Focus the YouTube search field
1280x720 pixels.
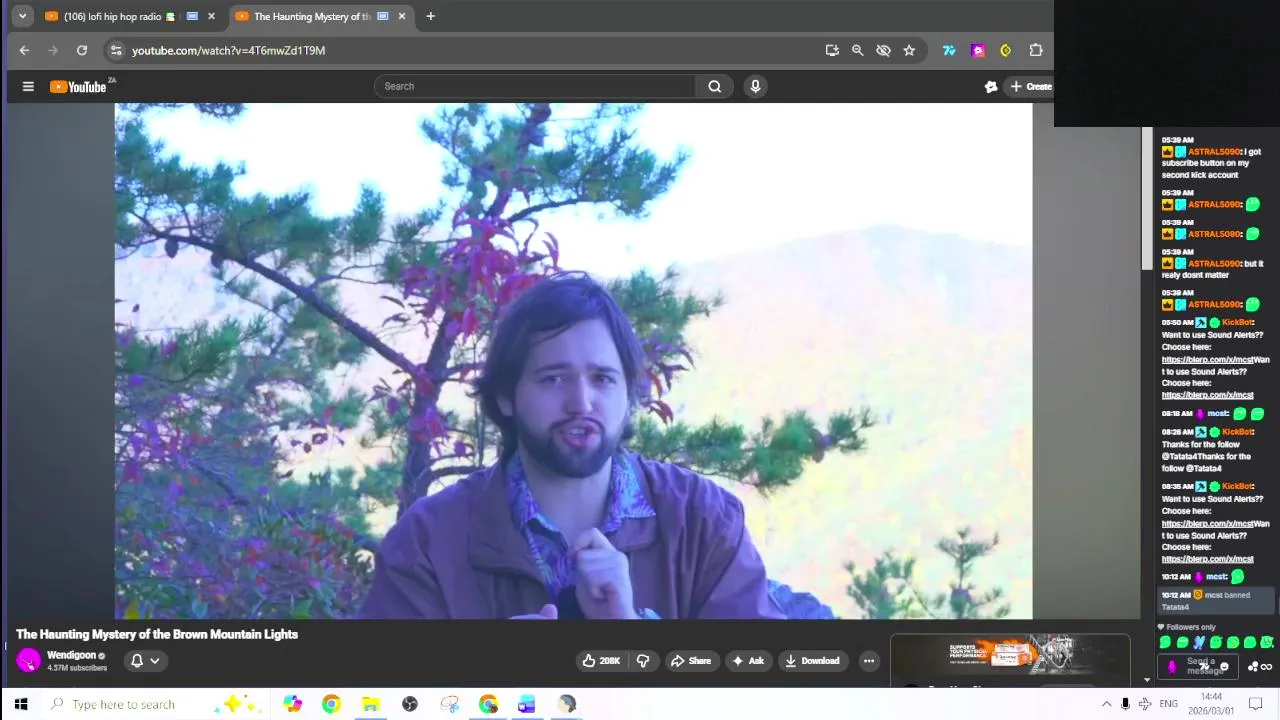point(536,86)
